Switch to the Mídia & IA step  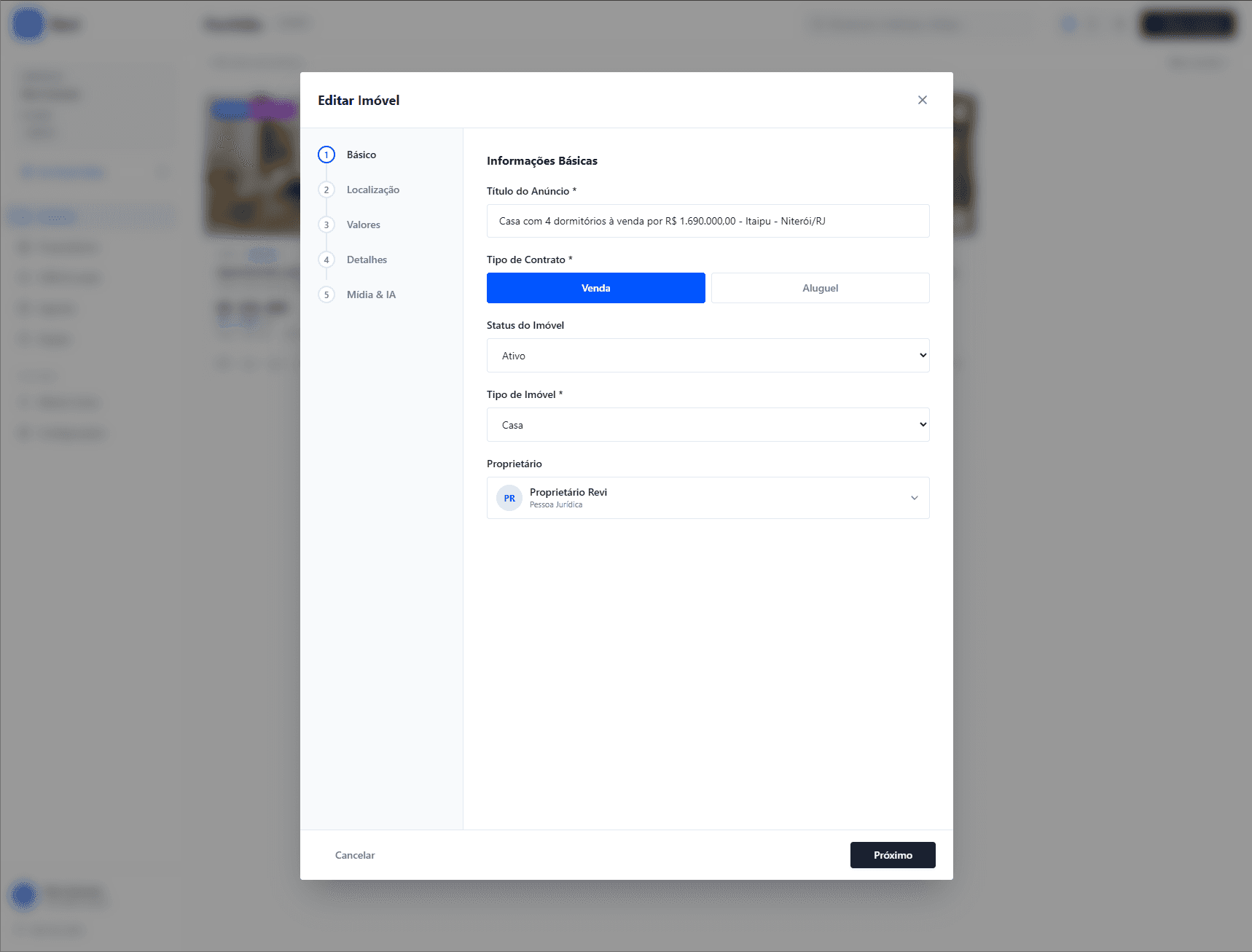(371, 294)
